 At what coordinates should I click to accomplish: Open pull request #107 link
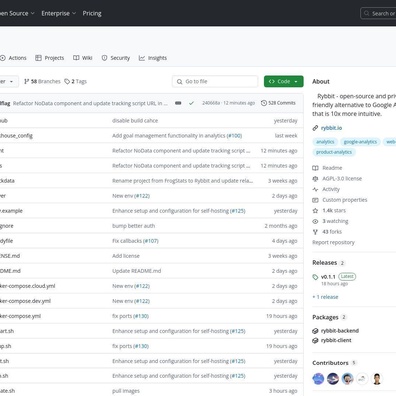click(x=151, y=241)
